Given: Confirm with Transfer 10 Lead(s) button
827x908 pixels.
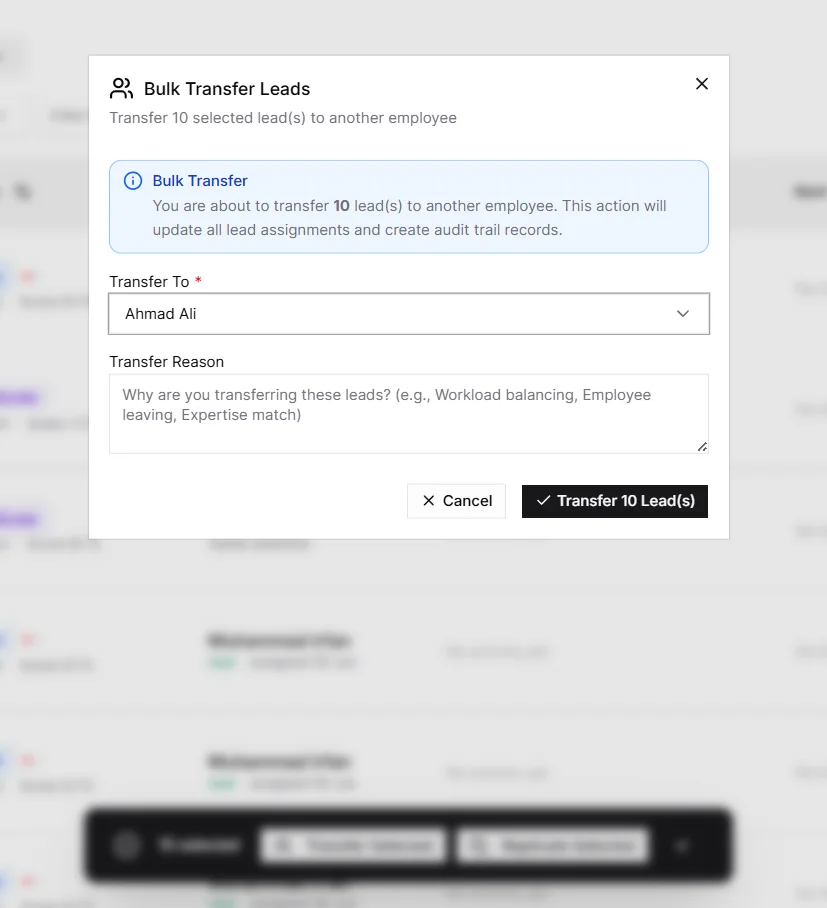Looking at the screenshot, I should click(614, 501).
